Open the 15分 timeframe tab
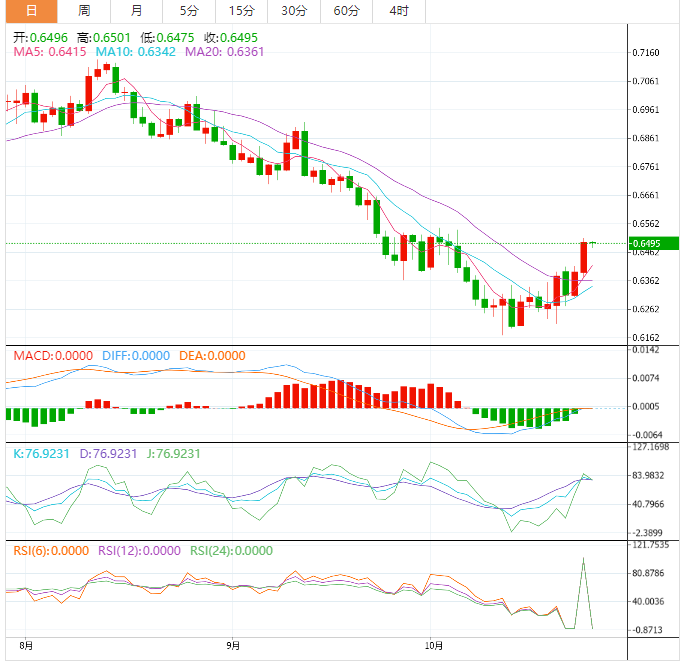685x668 pixels. 241,11
